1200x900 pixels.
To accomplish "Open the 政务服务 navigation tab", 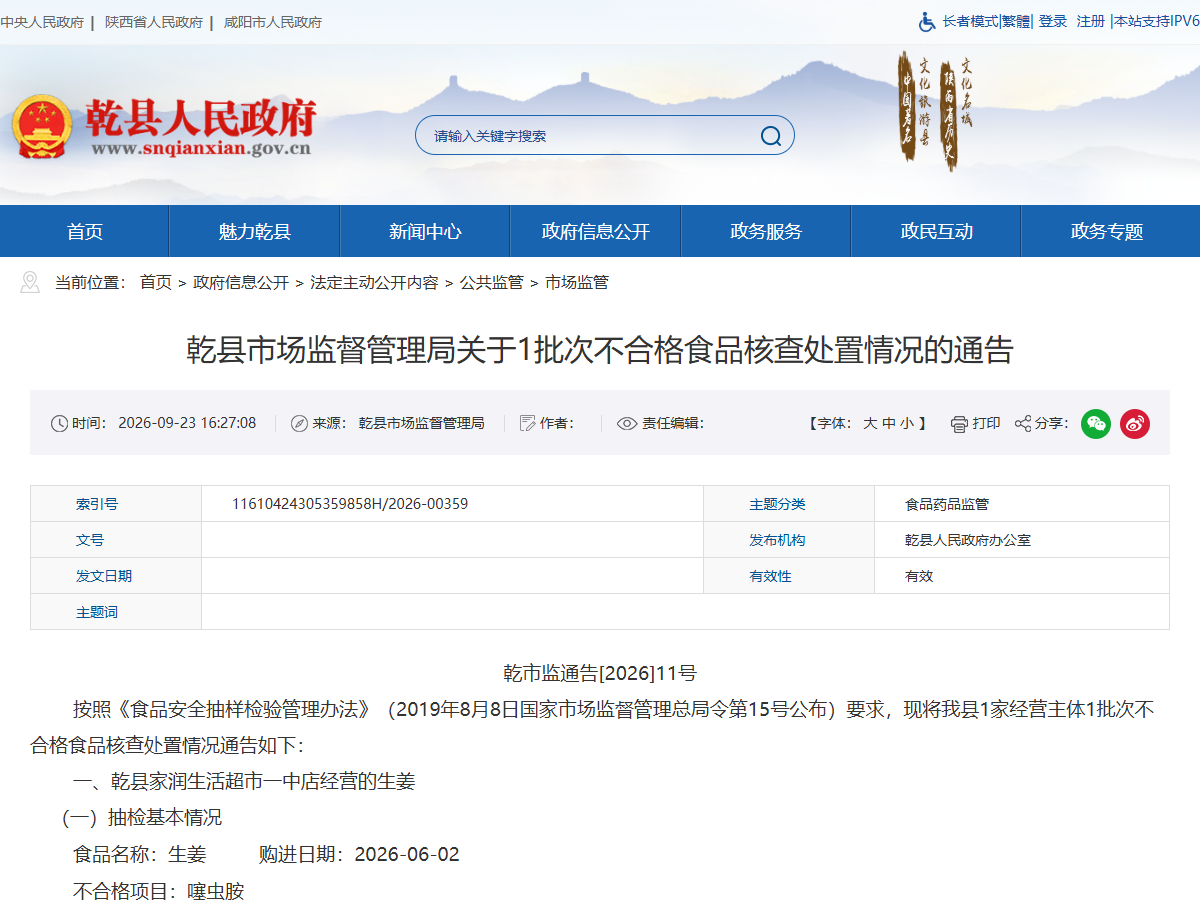I will [x=766, y=231].
